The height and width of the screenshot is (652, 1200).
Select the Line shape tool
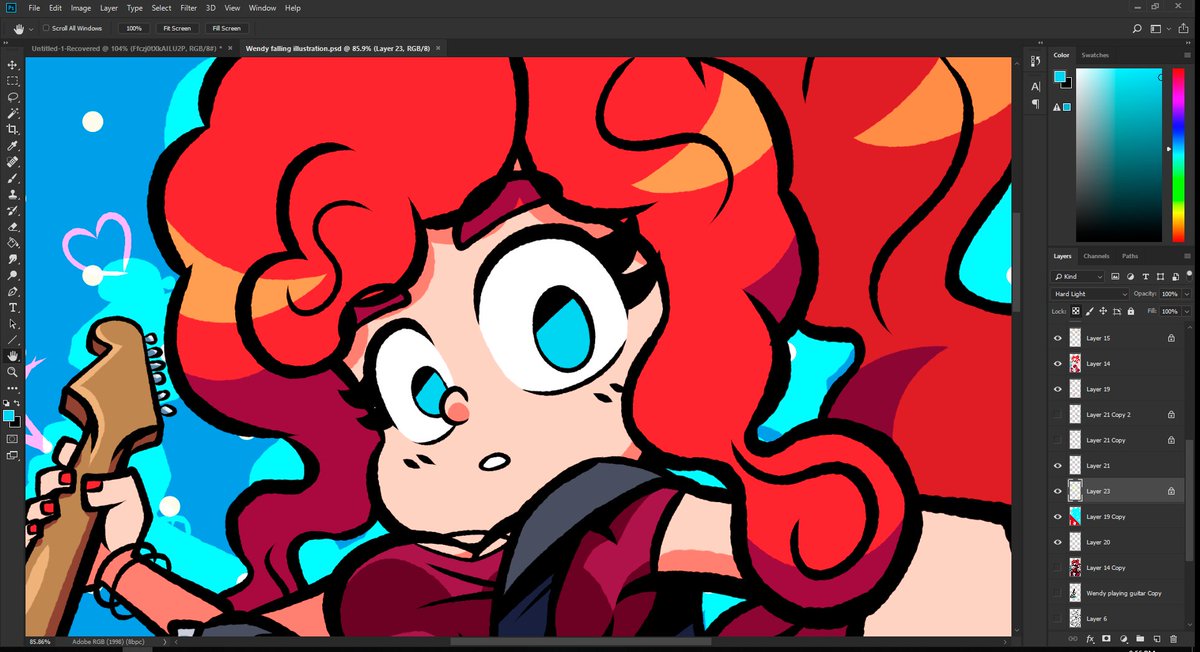pos(12,339)
